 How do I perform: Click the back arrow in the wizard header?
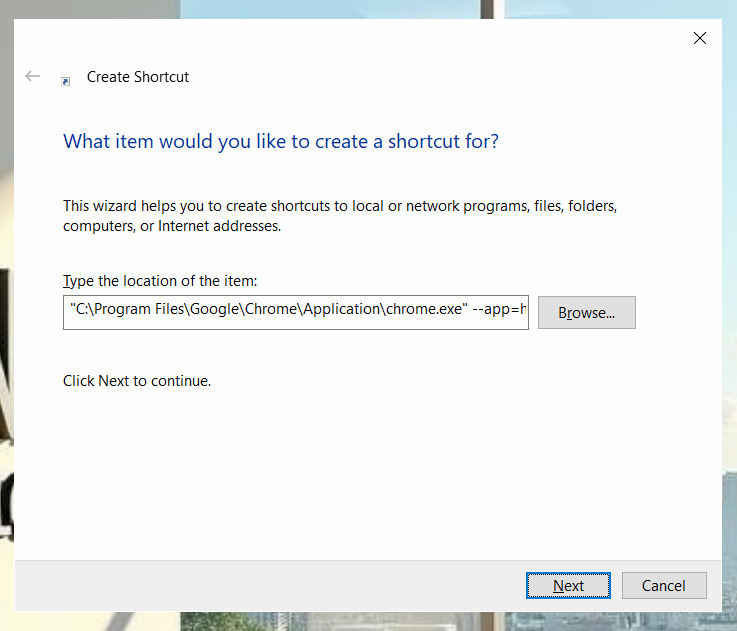pos(33,76)
